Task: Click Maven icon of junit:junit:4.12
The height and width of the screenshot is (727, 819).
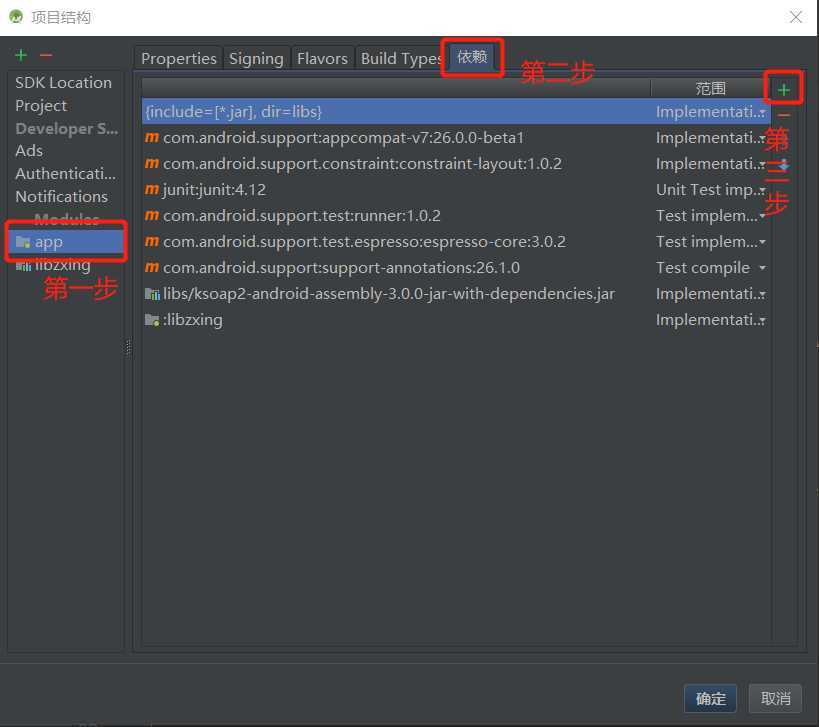Action: click(x=151, y=190)
